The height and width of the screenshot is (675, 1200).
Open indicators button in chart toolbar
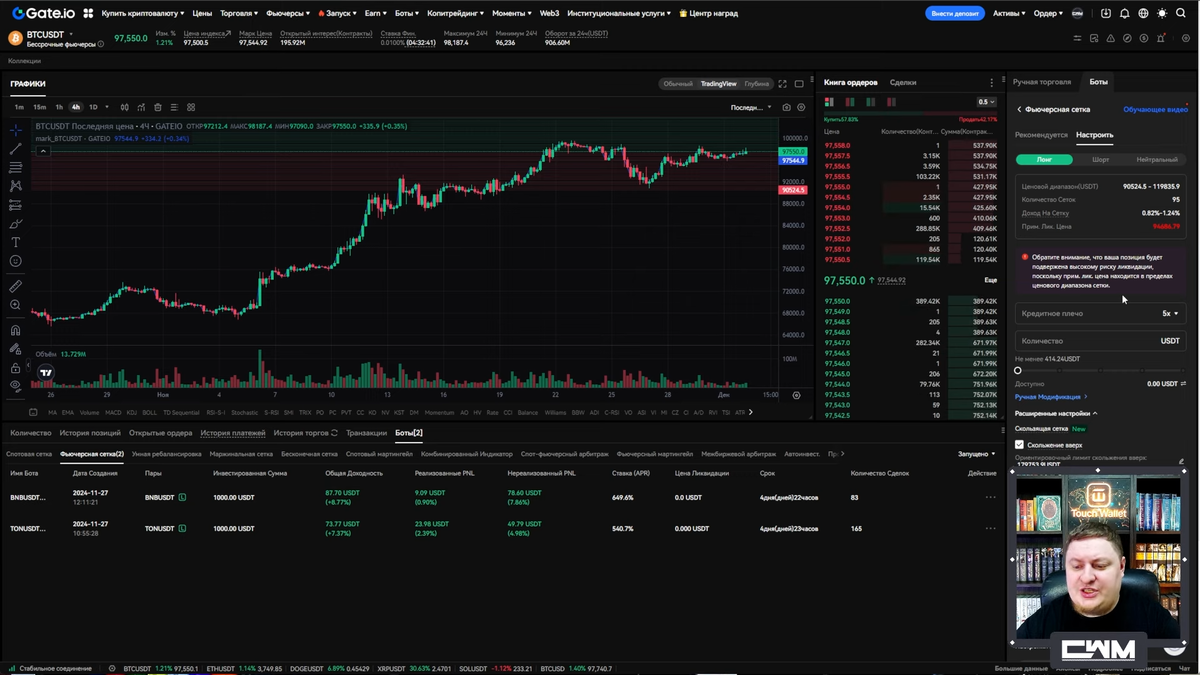141,107
